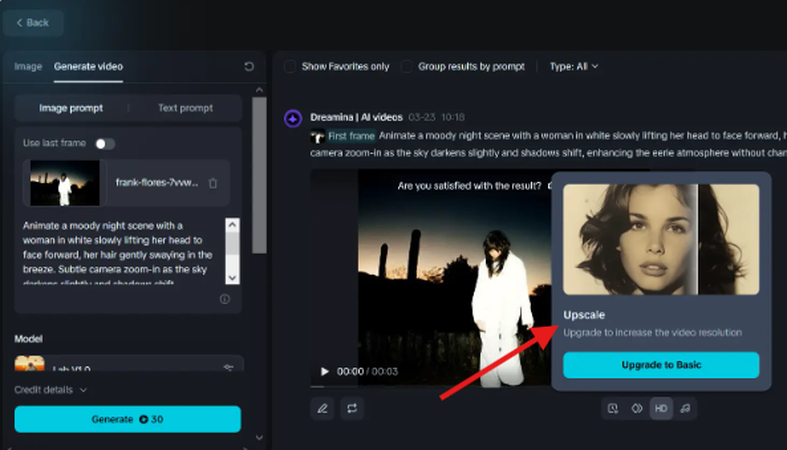Delete the uploaded frank-flores image
This screenshot has height=450, width=787.
213,183
